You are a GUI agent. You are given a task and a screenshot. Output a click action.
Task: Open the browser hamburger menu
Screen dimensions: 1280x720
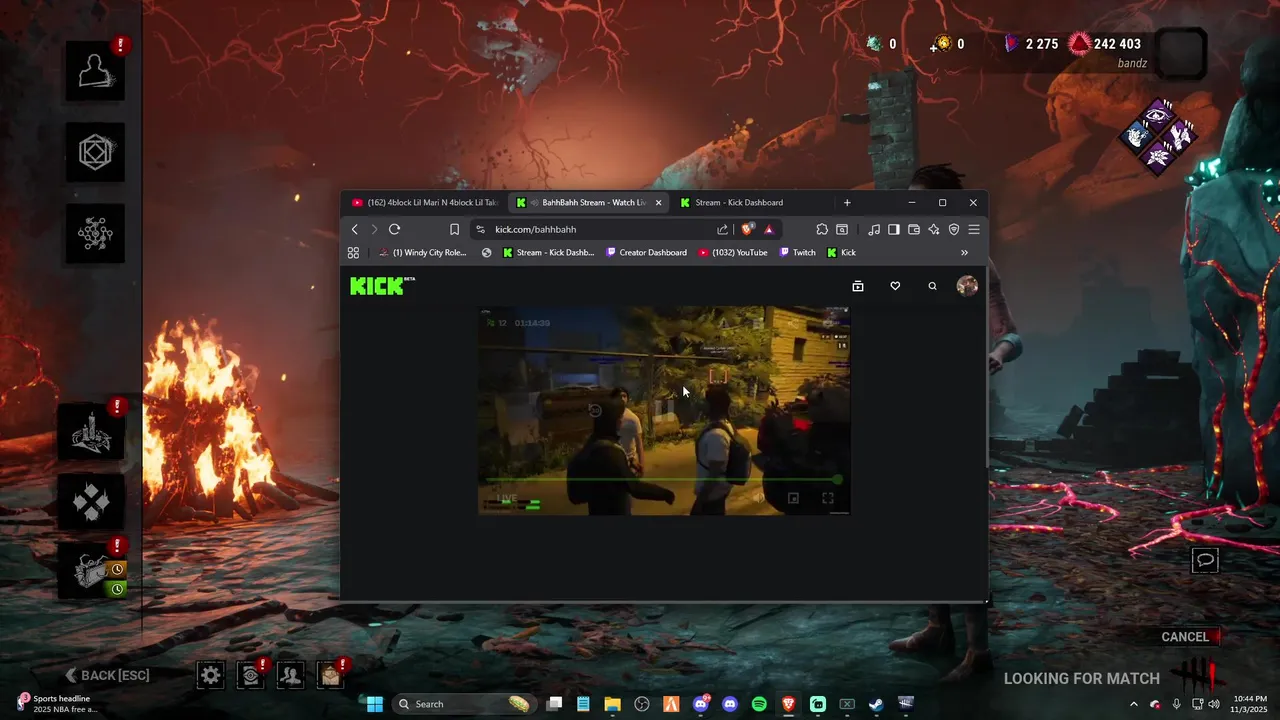click(x=974, y=229)
